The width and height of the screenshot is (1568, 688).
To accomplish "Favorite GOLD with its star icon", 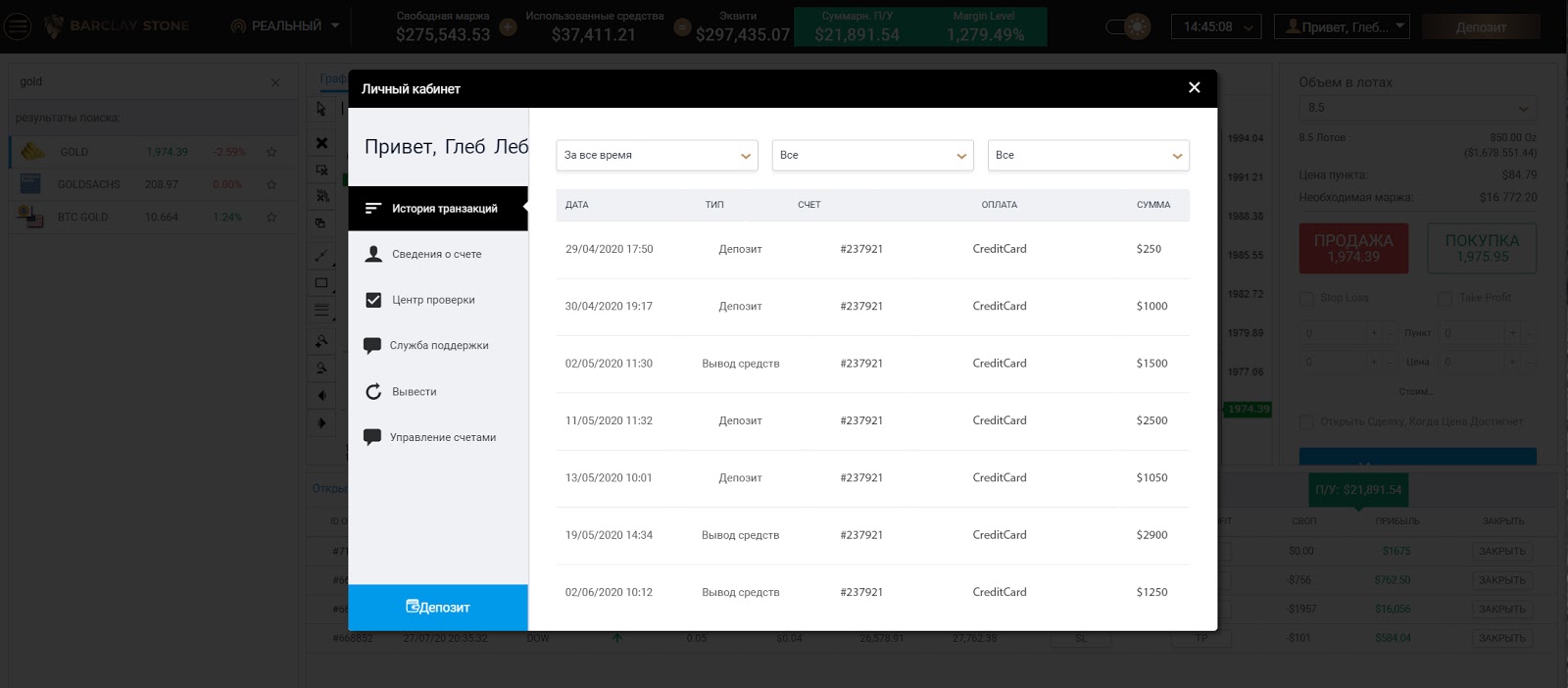I will point(271,152).
